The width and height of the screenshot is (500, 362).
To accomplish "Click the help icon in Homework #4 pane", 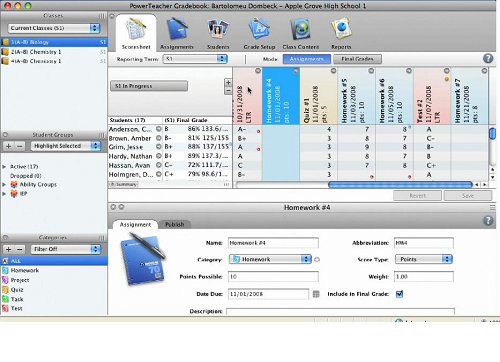I will pos(488,221).
